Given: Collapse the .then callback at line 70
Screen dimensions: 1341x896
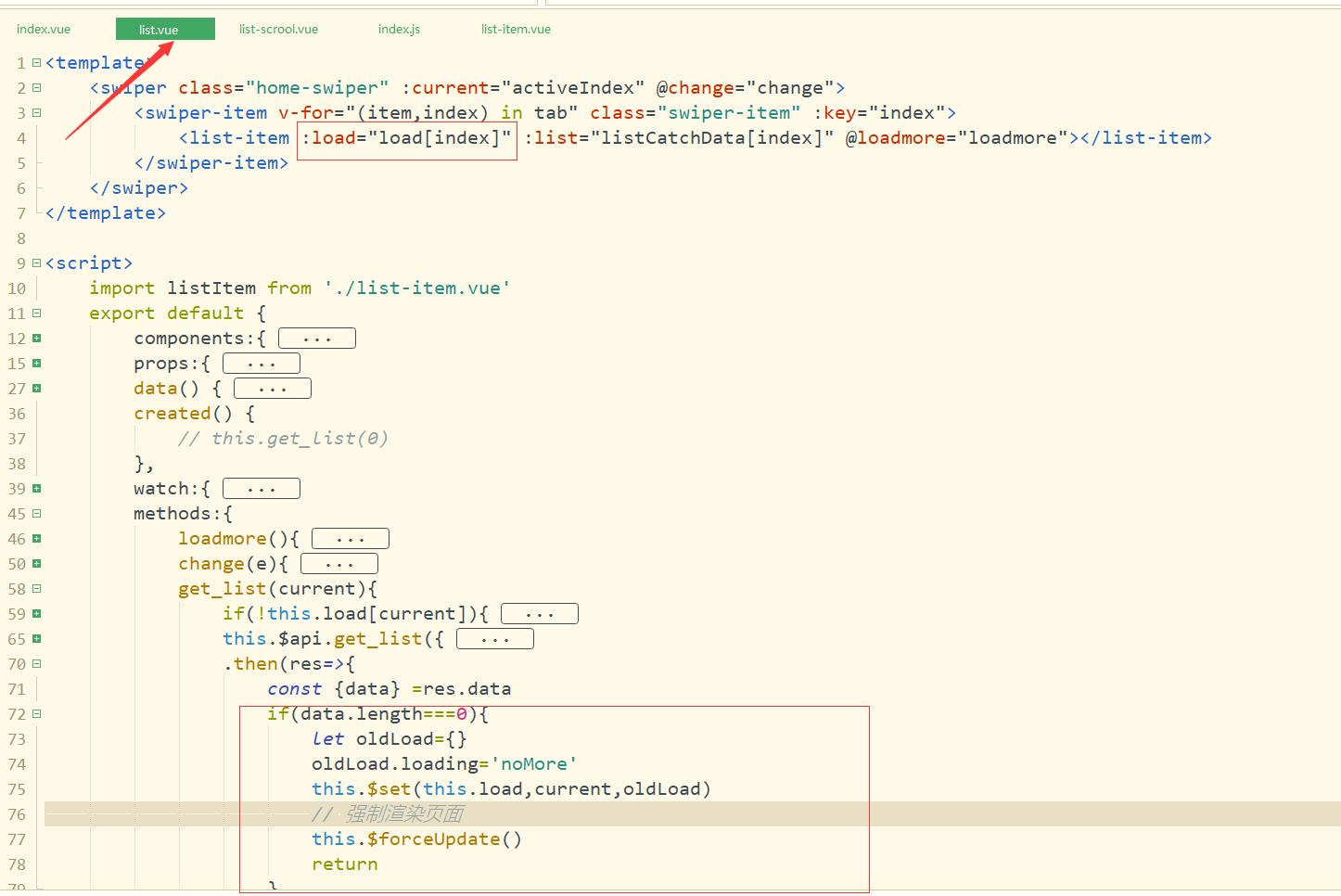Looking at the screenshot, I should tap(37, 664).
